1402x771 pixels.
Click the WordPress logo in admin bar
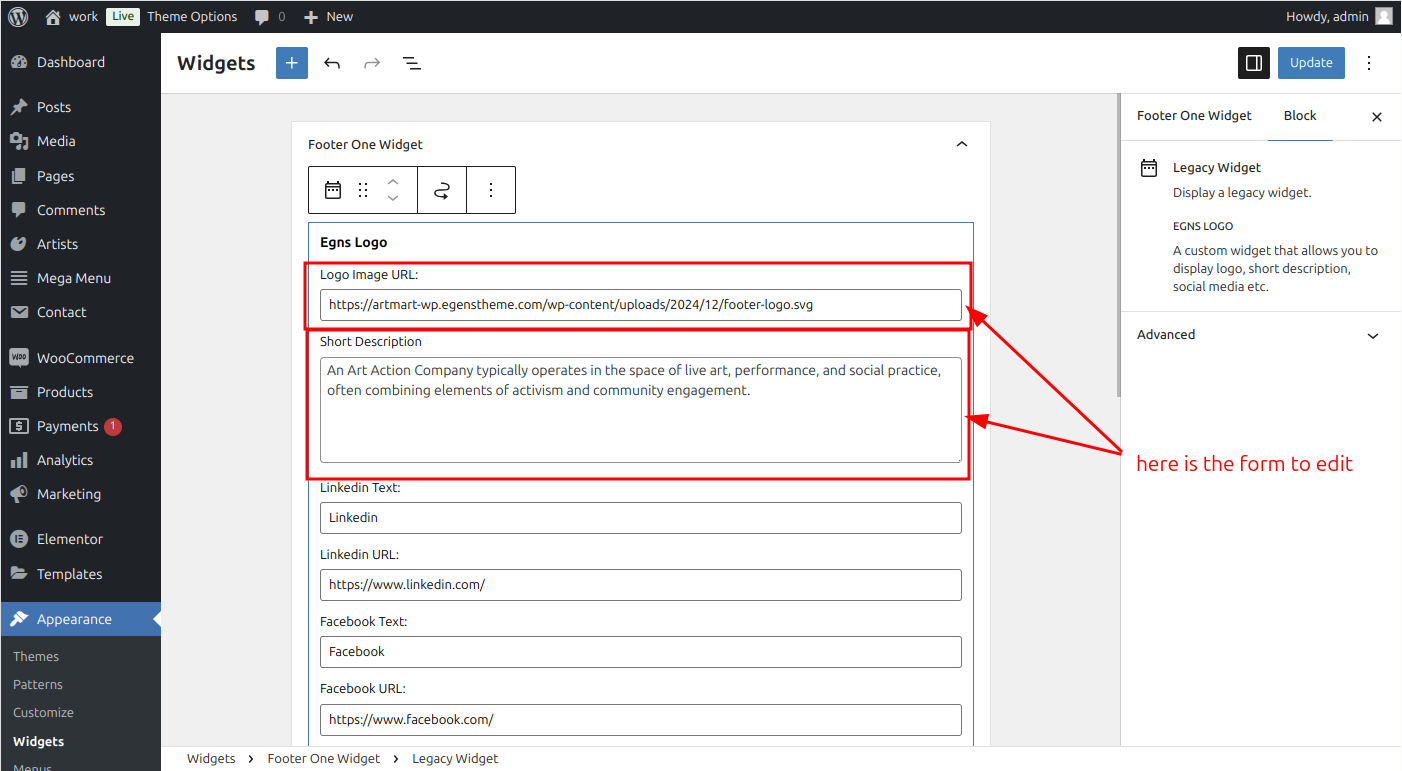click(x=18, y=16)
